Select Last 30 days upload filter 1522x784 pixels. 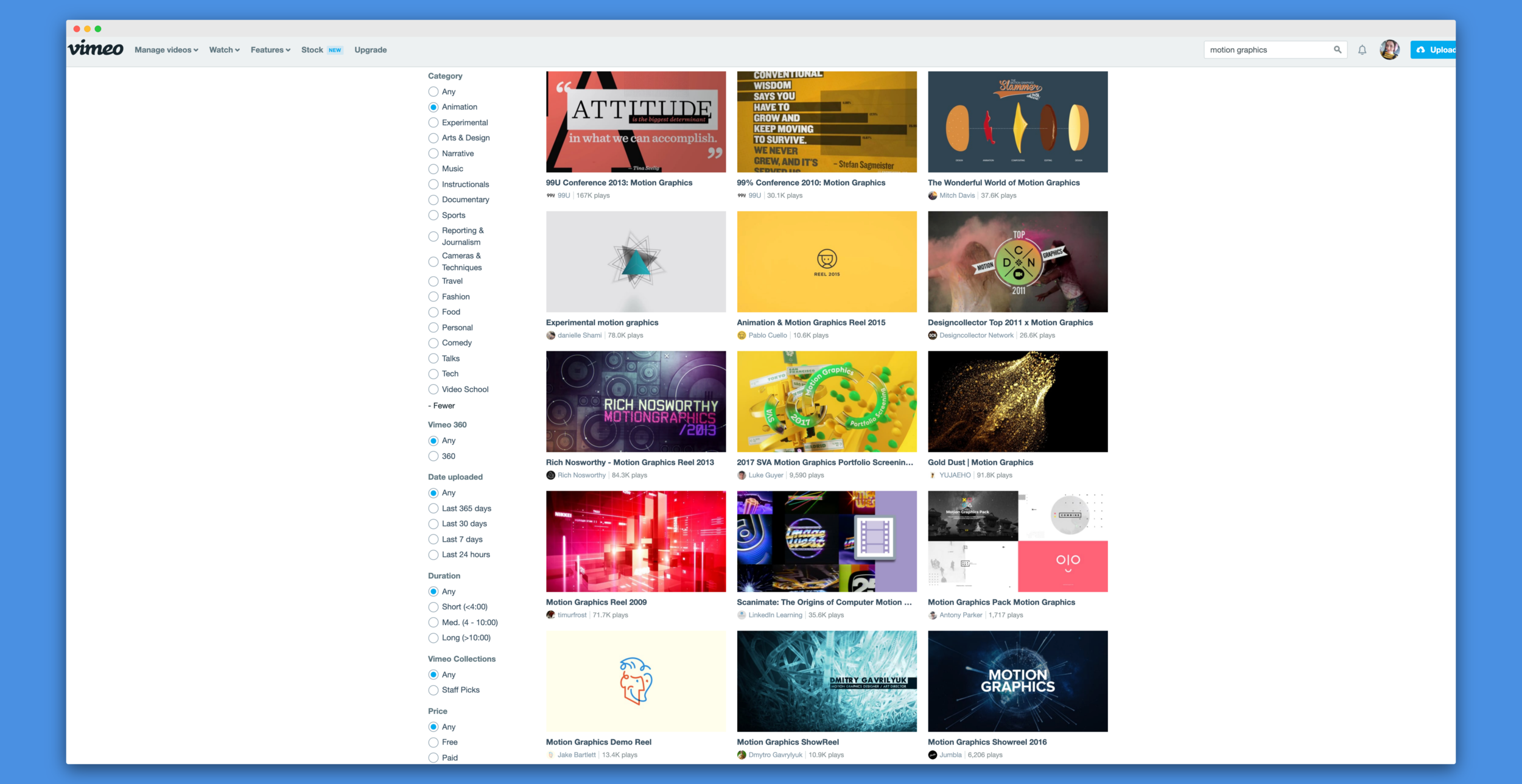[433, 524]
